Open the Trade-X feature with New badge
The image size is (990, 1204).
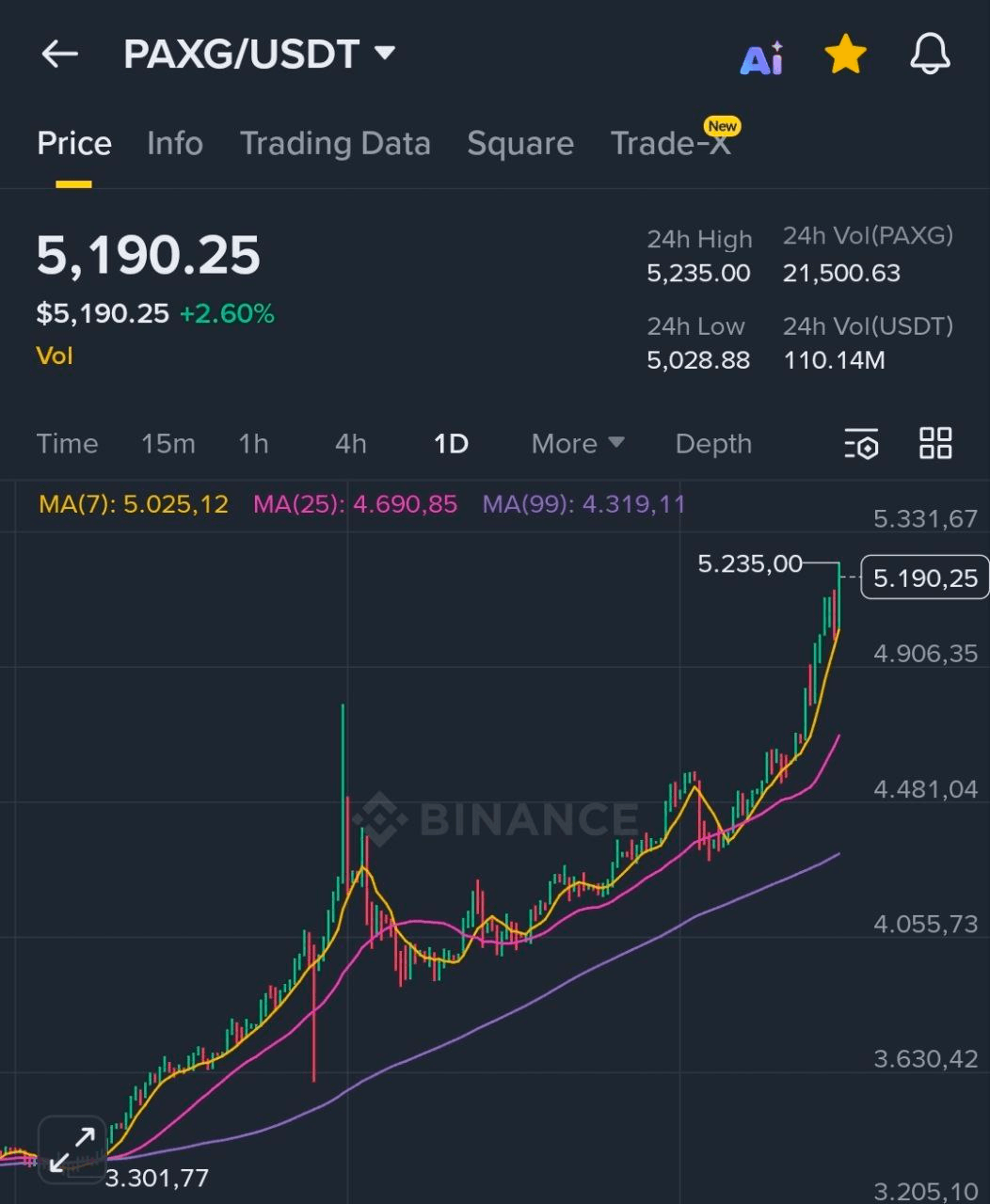671,143
